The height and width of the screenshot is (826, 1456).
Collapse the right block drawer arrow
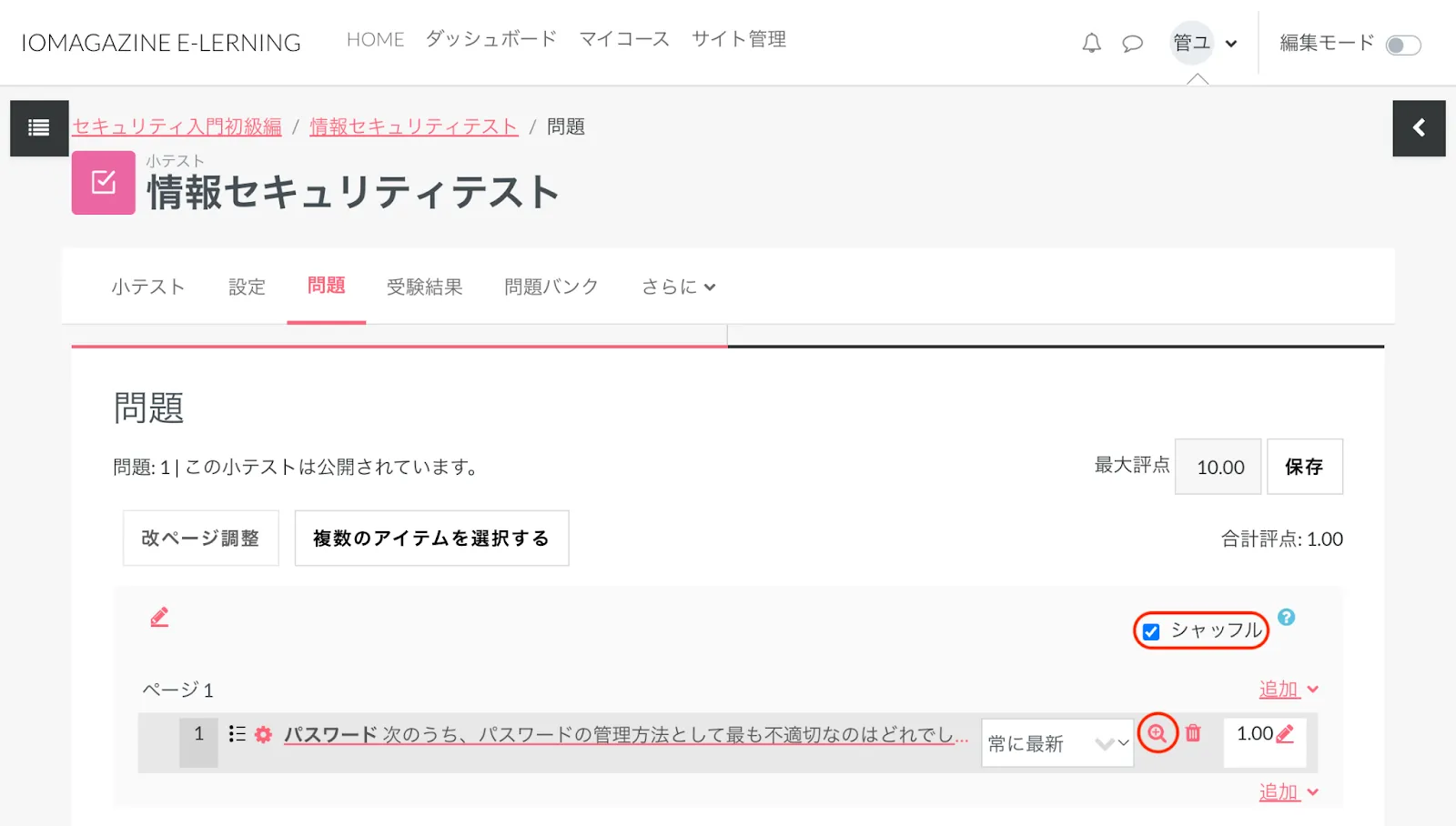[x=1419, y=128]
